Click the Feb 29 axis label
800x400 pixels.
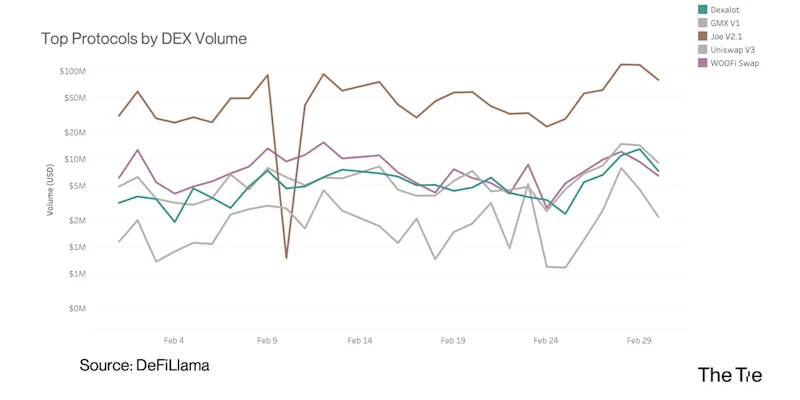tap(639, 340)
